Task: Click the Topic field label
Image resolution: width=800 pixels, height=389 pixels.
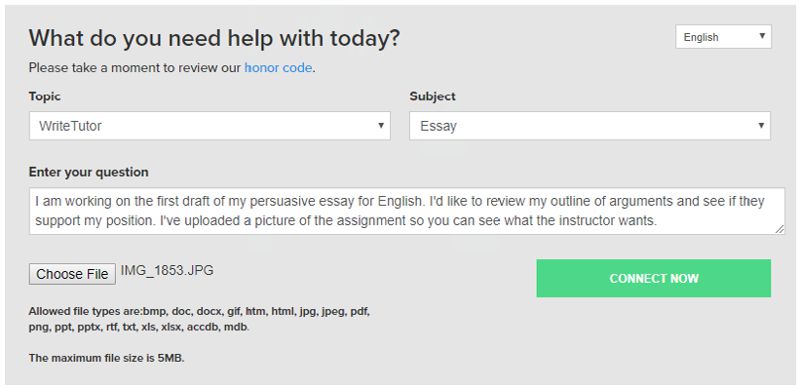Action: [44, 96]
